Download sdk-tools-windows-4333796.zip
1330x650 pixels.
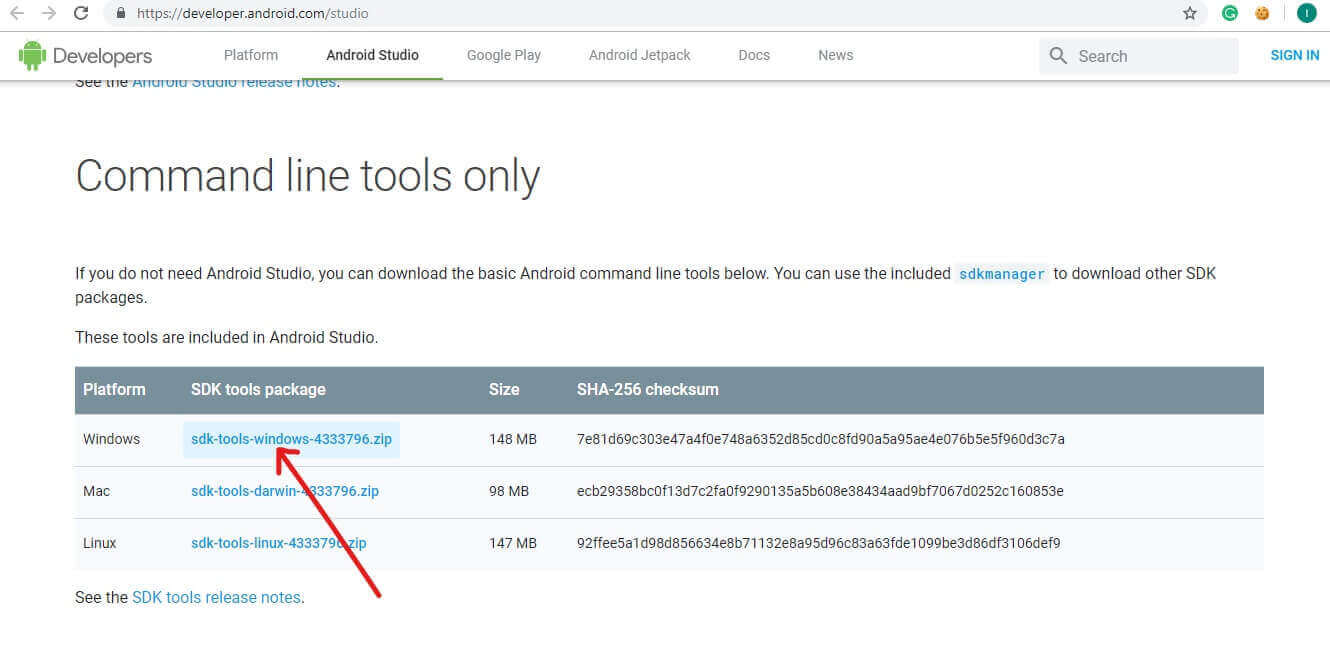click(291, 439)
